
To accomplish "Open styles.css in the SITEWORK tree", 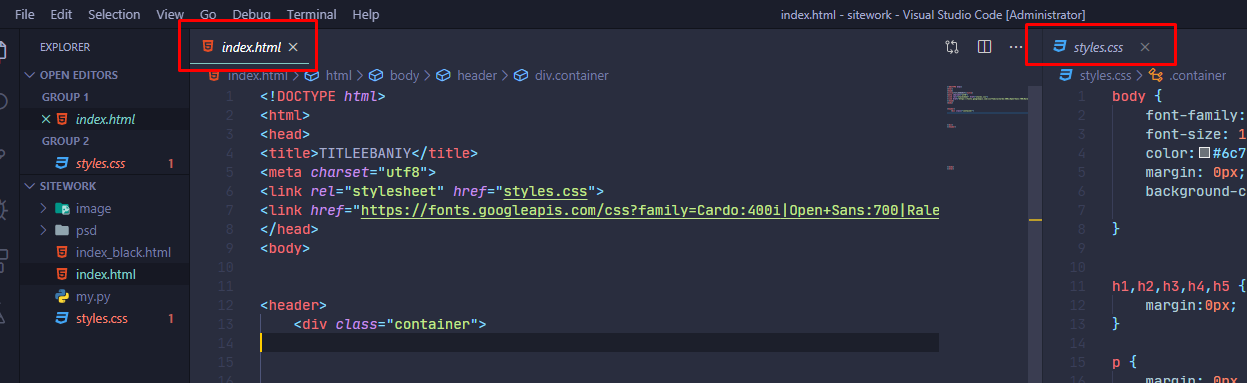I will click(101, 318).
